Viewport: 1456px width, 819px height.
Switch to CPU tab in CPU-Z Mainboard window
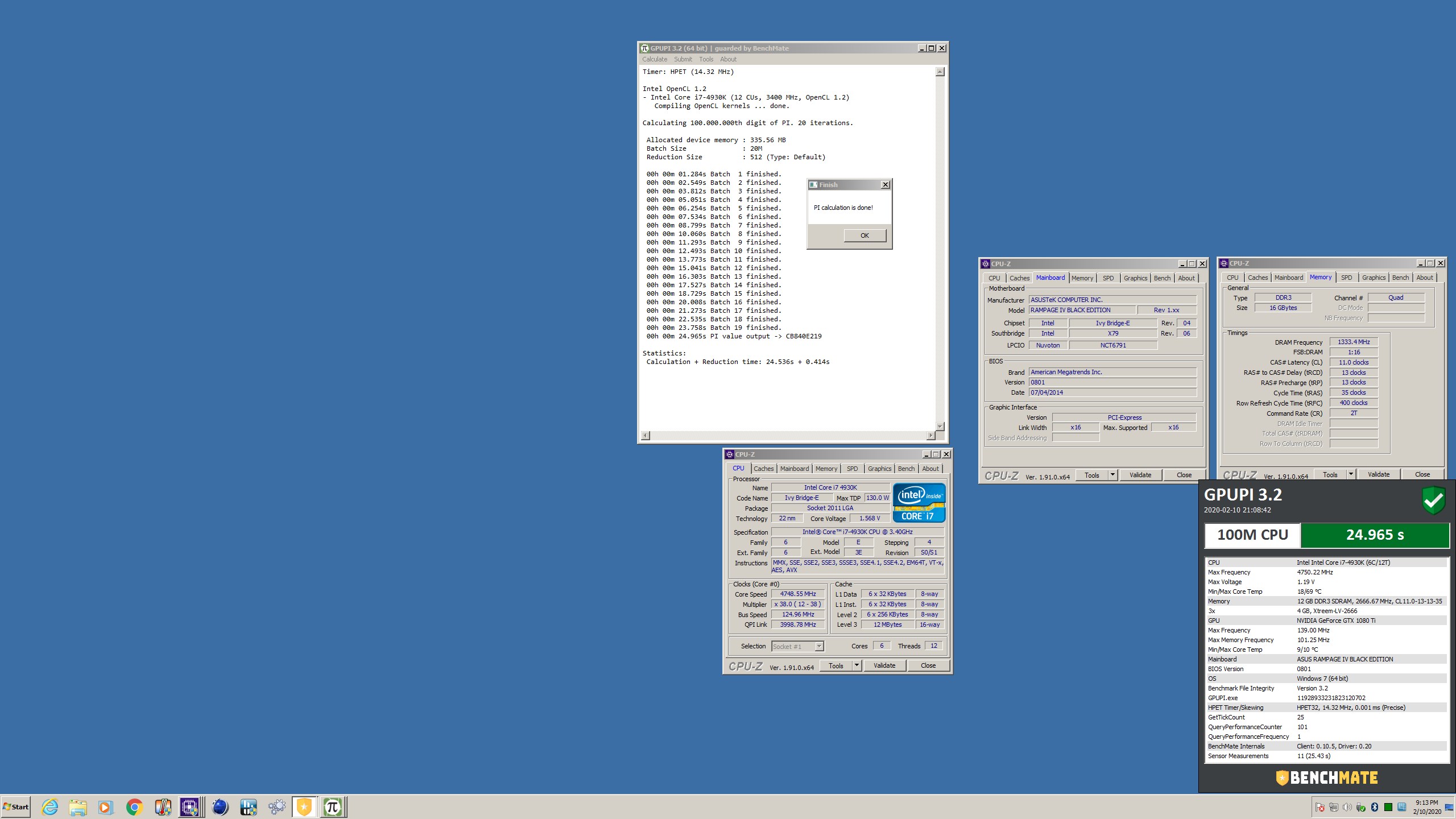point(994,278)
